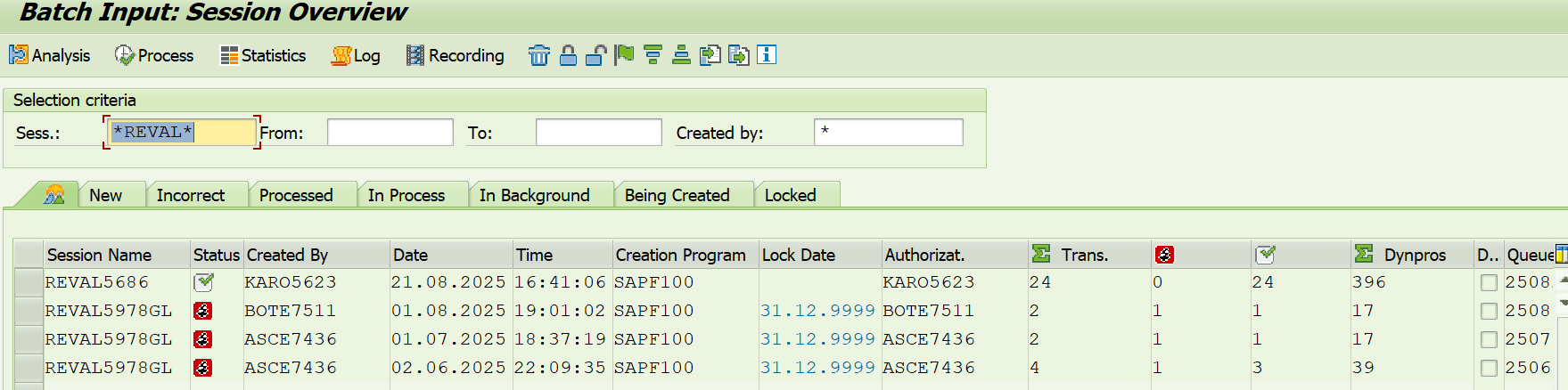
Task: Click the Delete session trash icon
Action: tap(539, 55)
